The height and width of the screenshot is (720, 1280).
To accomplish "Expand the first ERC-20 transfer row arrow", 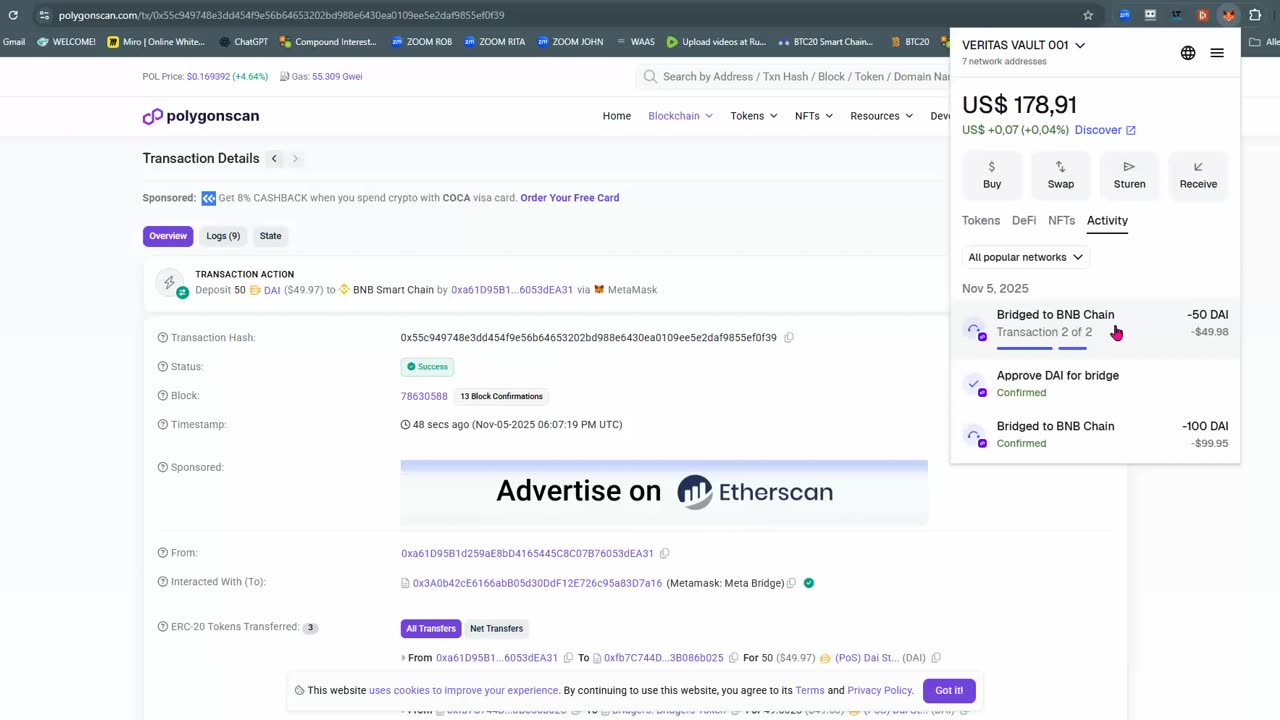I will (x=403, y=658).
